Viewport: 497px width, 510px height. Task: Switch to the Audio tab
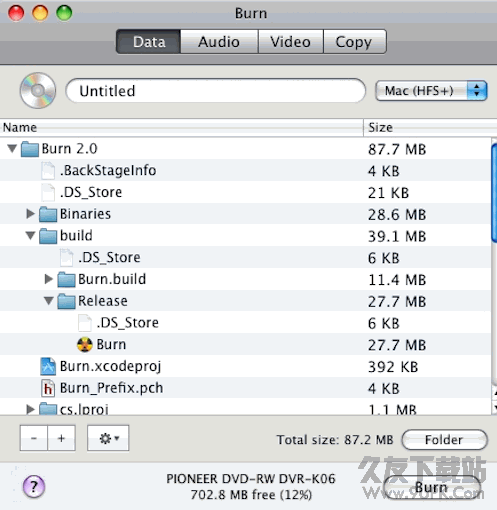(x=219, y=42)
